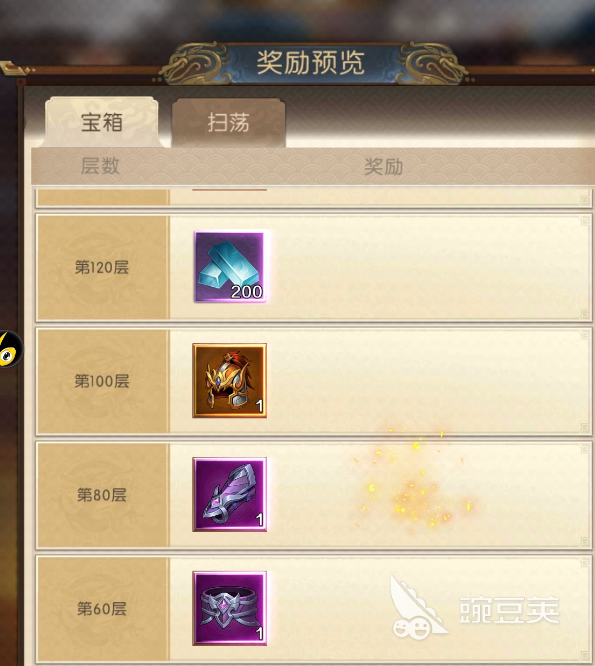The image size is (595, 666).
Task: Click the quantity 200 on ingot item
Action: [x=247, y=292]
